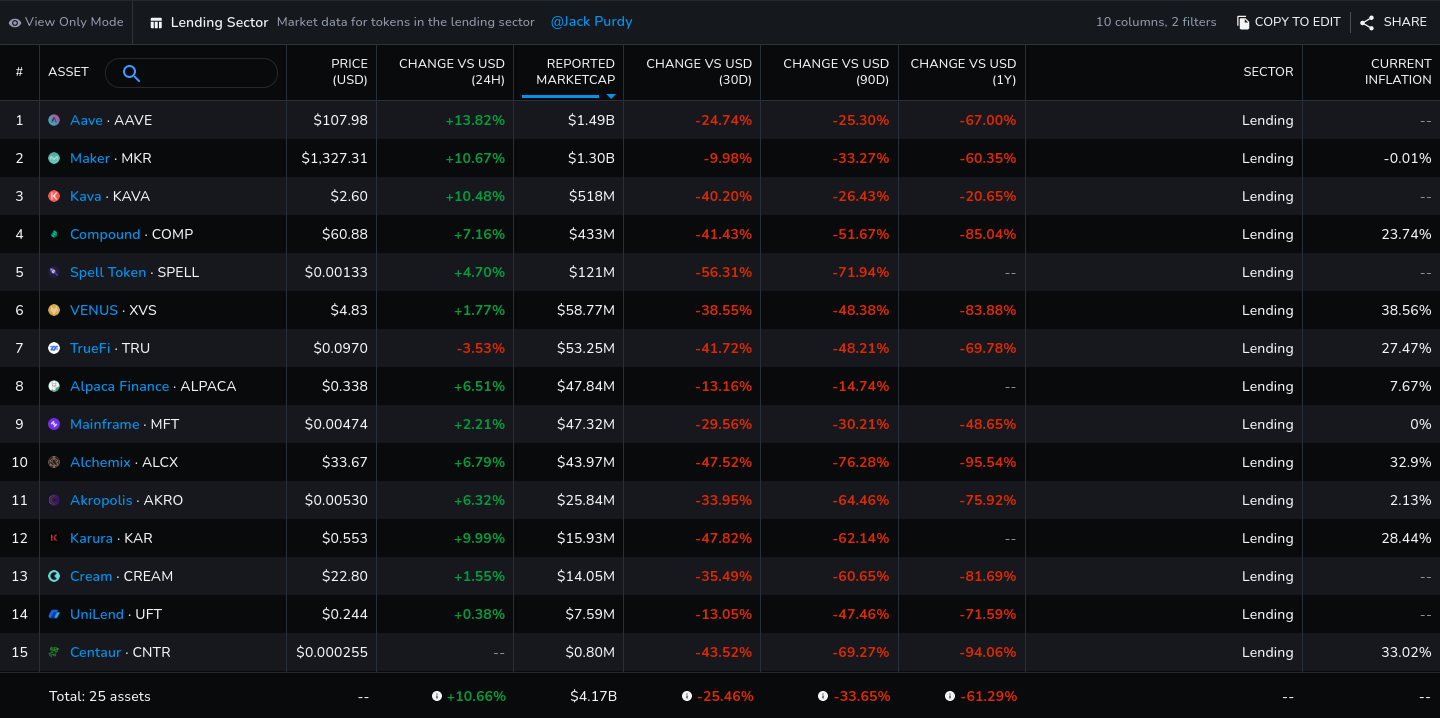
Task: Click the Mainframe token logo
Action: coord(54,424)
